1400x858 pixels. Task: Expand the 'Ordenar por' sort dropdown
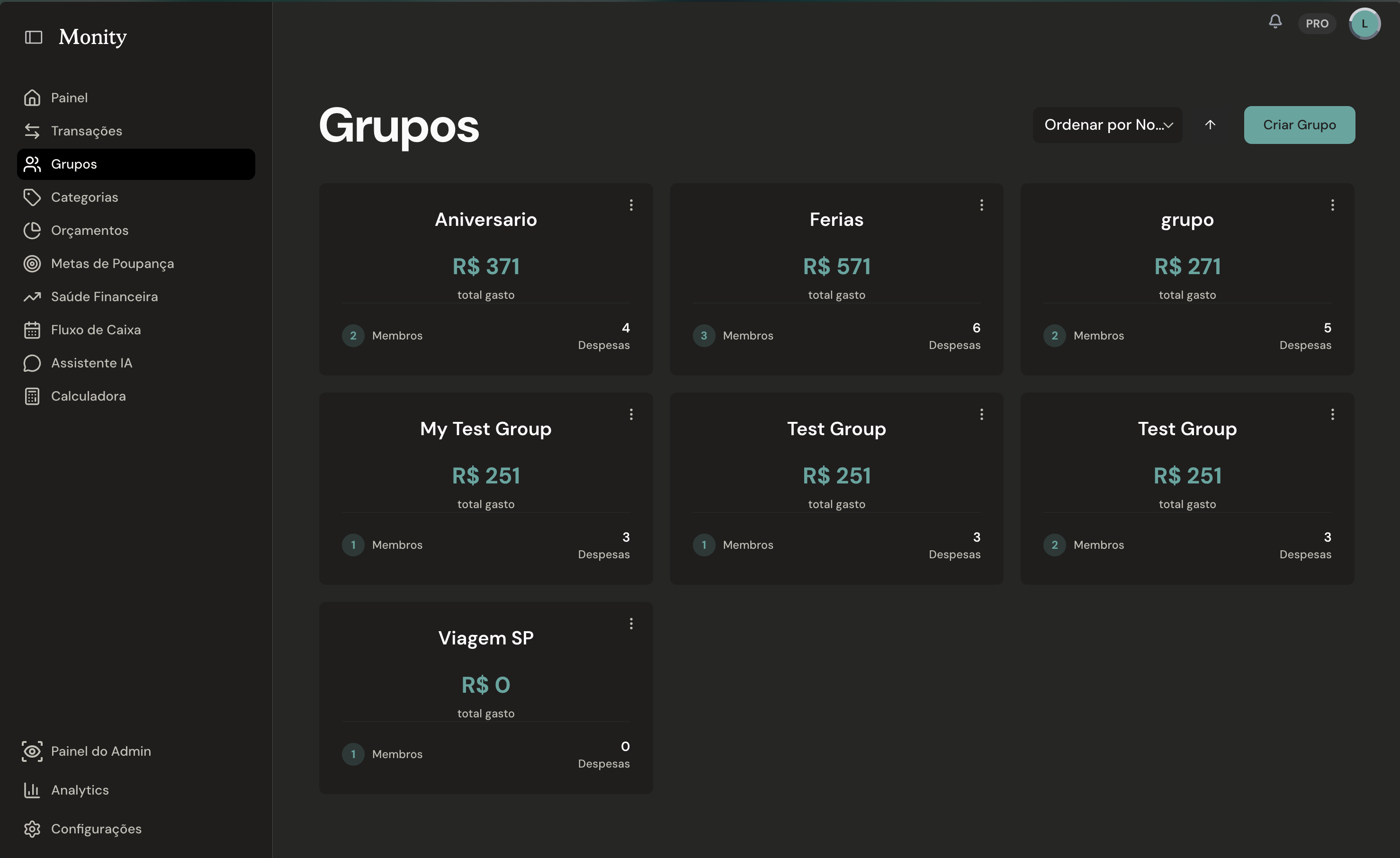pos(1107,125)
